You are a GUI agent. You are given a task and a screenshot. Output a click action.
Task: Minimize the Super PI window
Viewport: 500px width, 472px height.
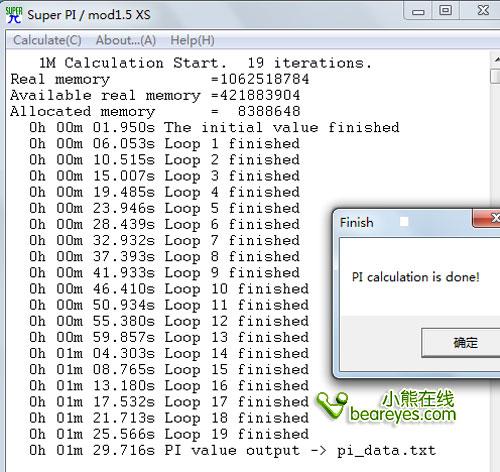pos(418,12)
